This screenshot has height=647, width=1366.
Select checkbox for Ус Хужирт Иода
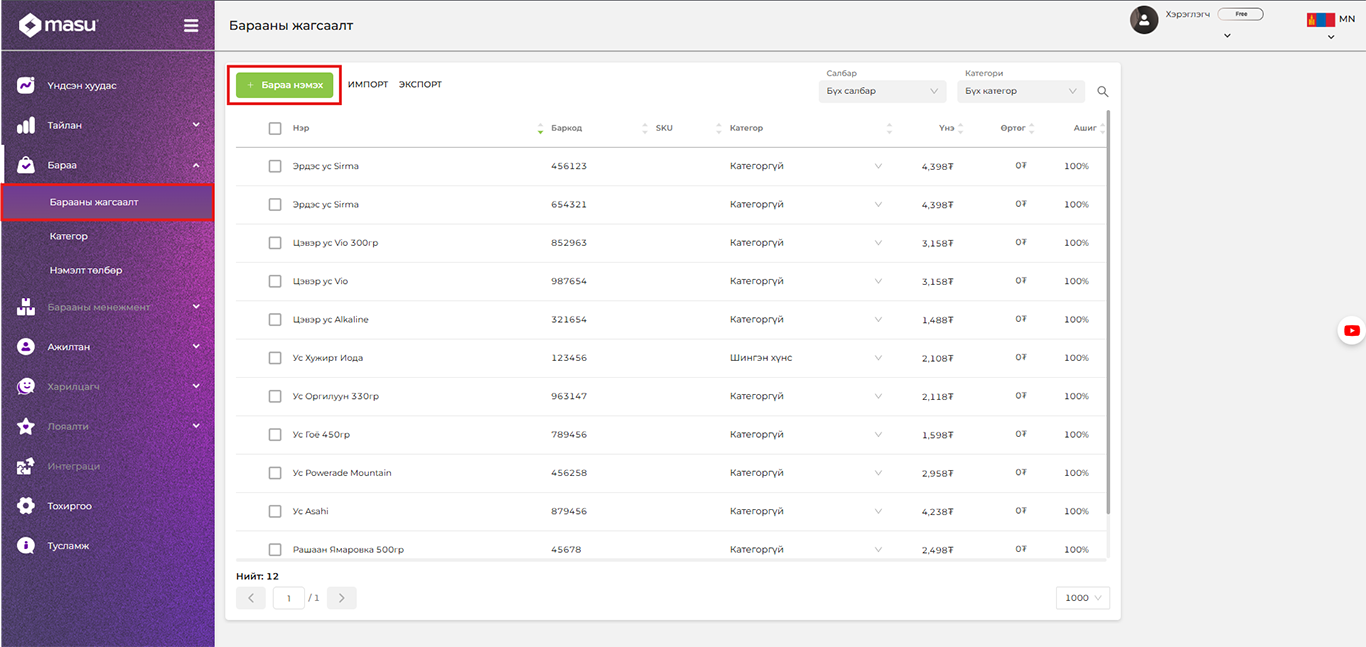point(275,358)
